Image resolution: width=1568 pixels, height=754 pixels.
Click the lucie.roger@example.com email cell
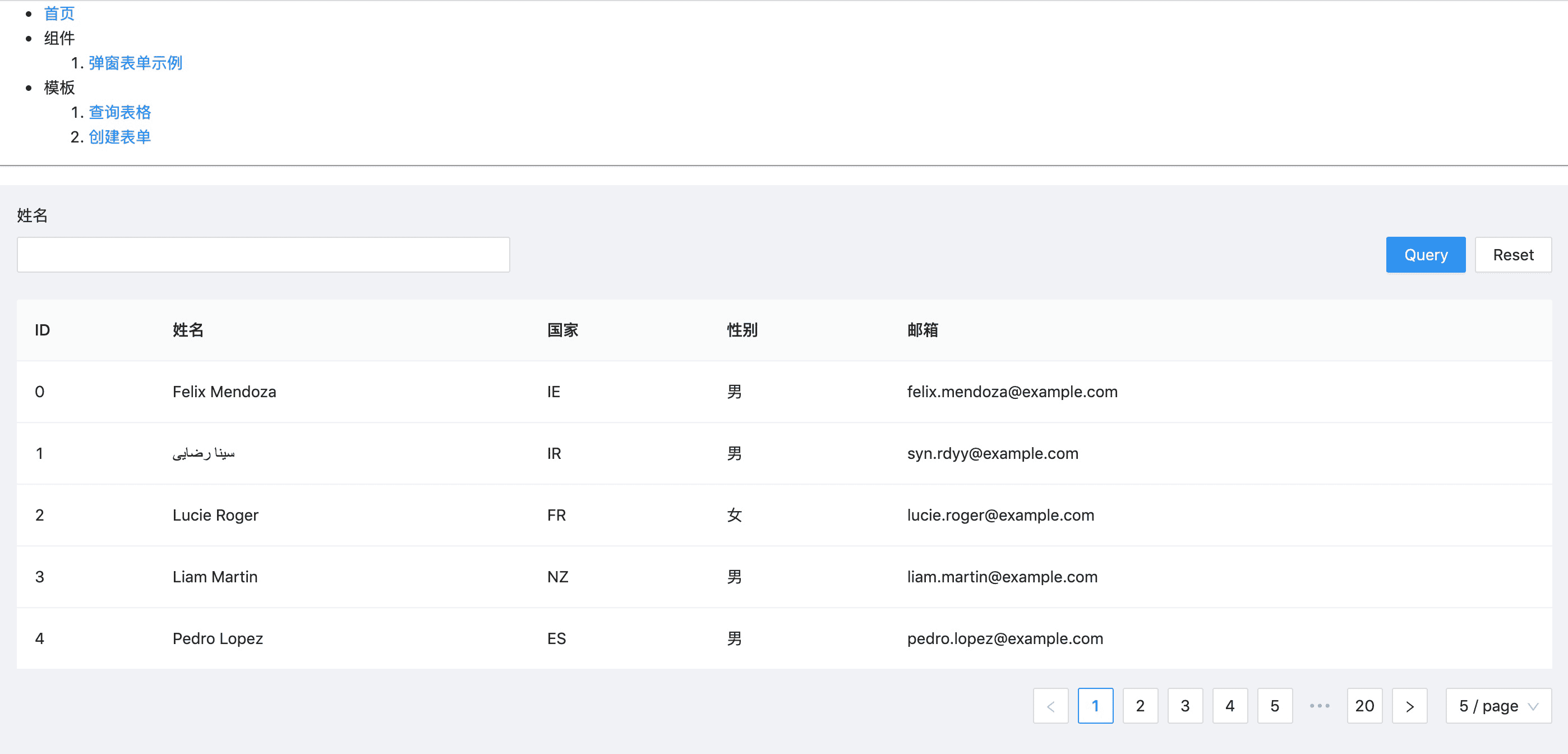(1000, 515)
